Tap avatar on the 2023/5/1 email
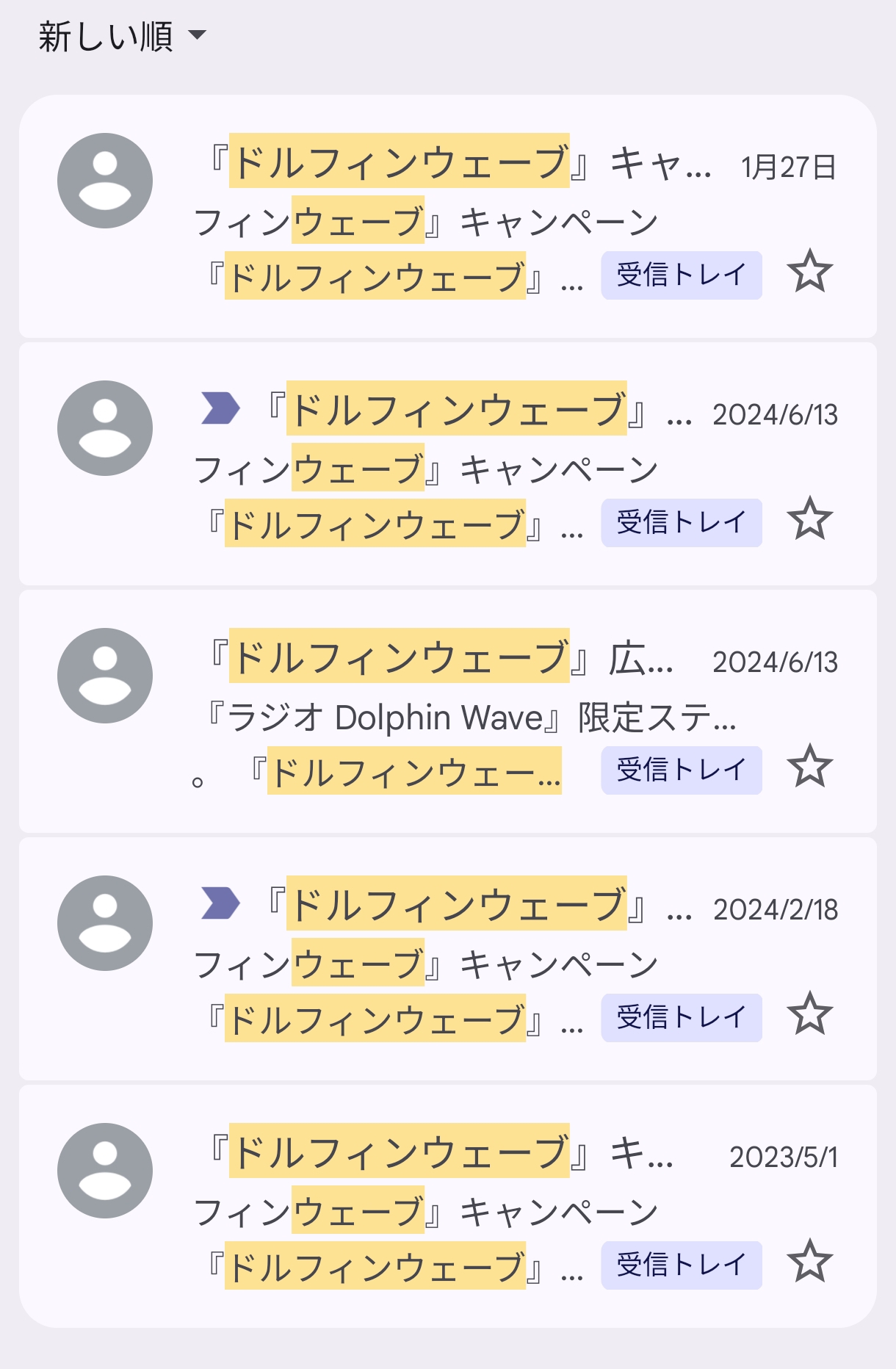Image resolution: width=896 pixels, height=1369 pixels. 105,1171
